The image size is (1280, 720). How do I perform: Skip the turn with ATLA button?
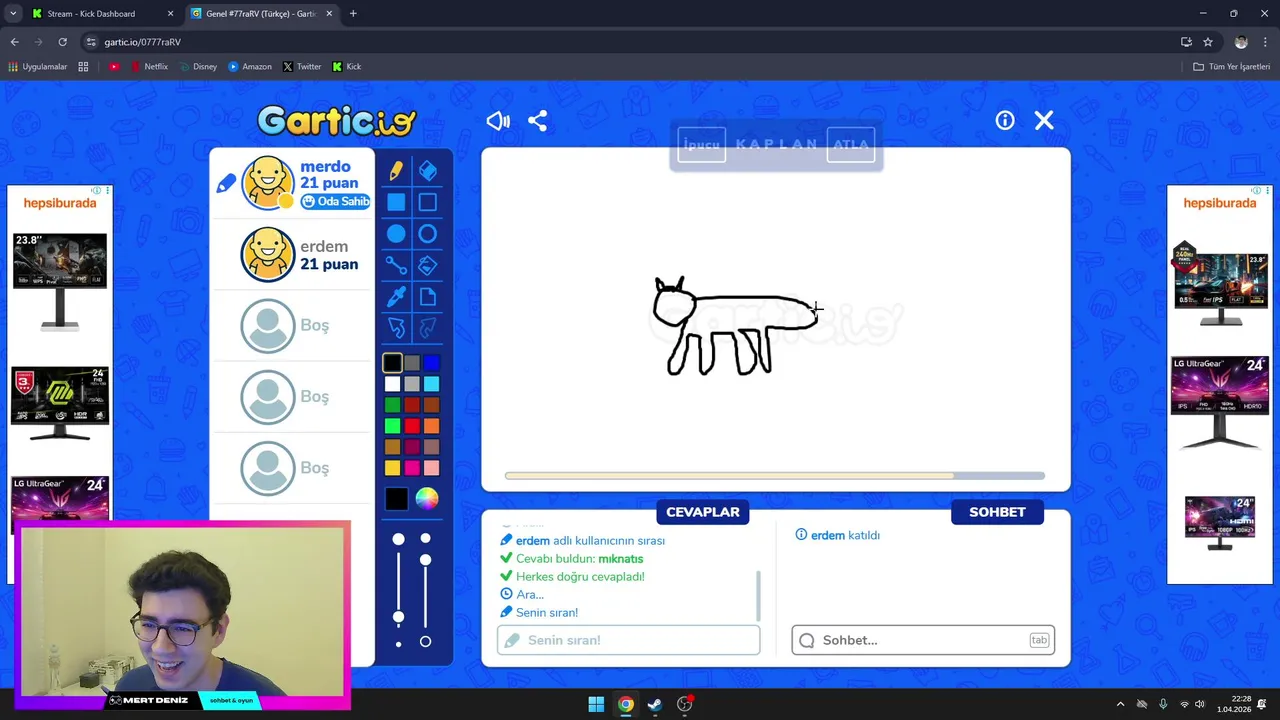(851, 145)
